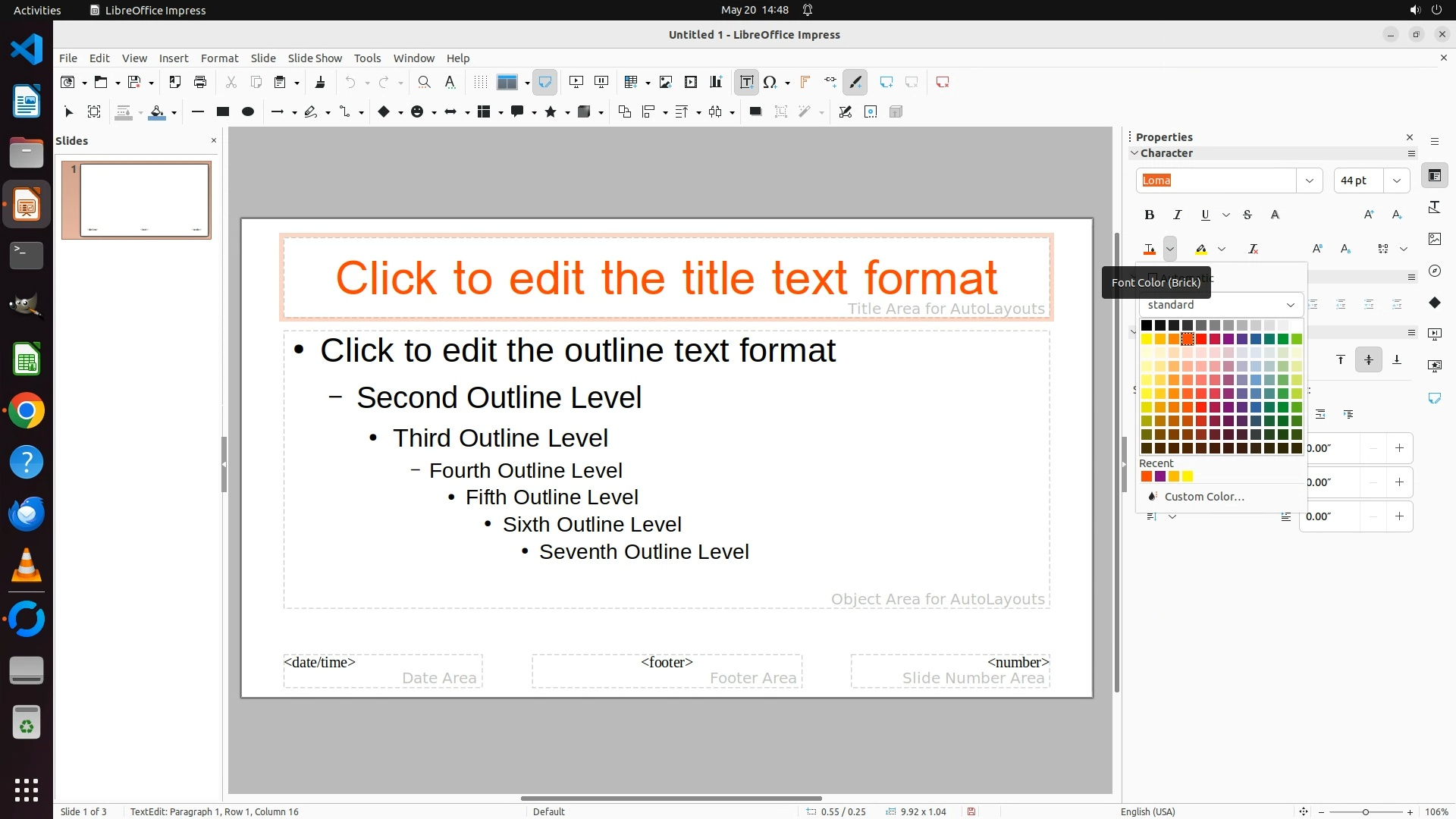Toggle Bold in Character panel

[x=1149, y=215]
